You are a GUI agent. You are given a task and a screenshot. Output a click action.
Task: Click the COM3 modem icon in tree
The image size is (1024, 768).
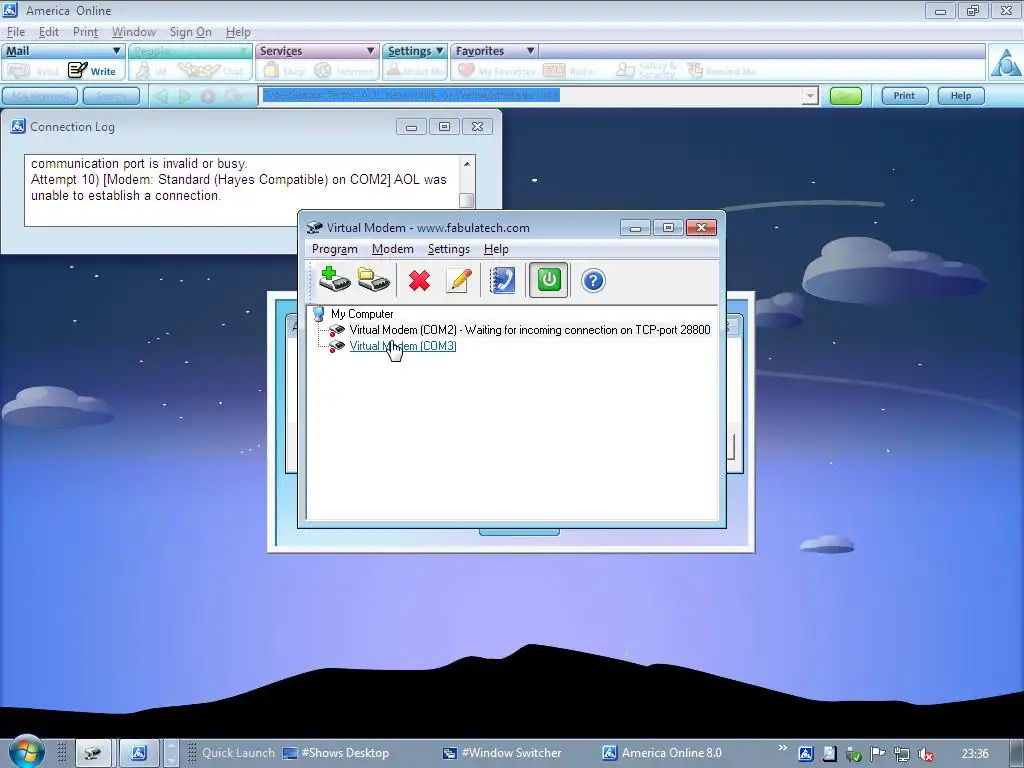coord(336,346)
